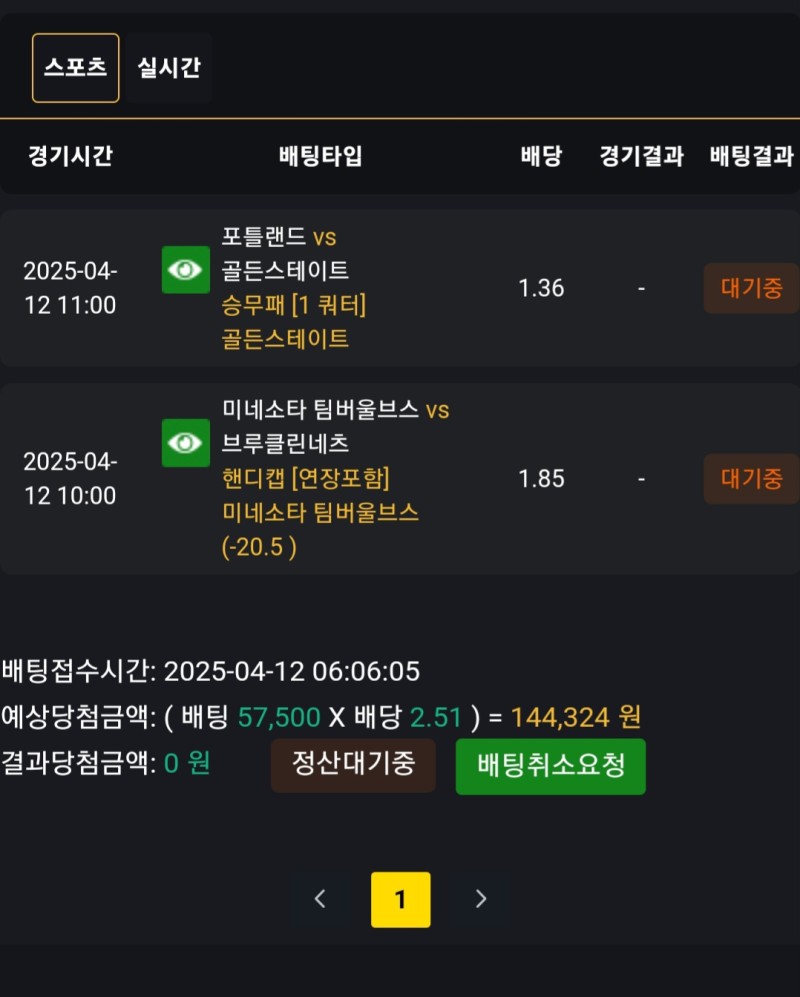800x997 pixels.
Task: Click eye icon for 포틀랜드 vs 골든스테이트 bet
Action: point(186,270)
